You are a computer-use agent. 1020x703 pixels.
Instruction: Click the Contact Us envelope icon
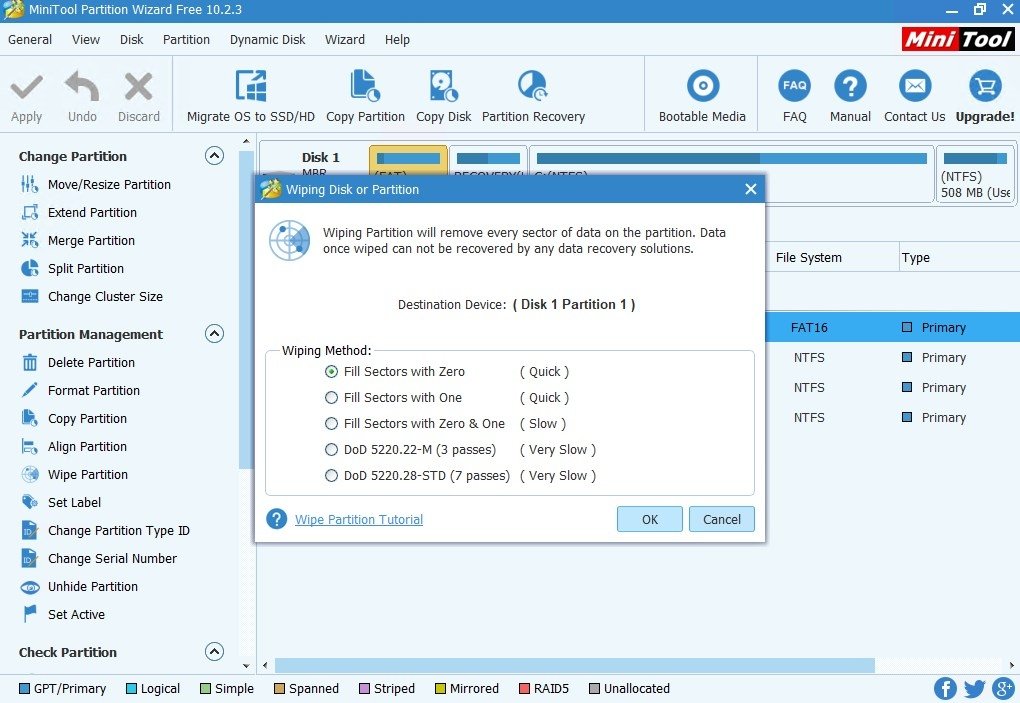(x=915, y=85)
